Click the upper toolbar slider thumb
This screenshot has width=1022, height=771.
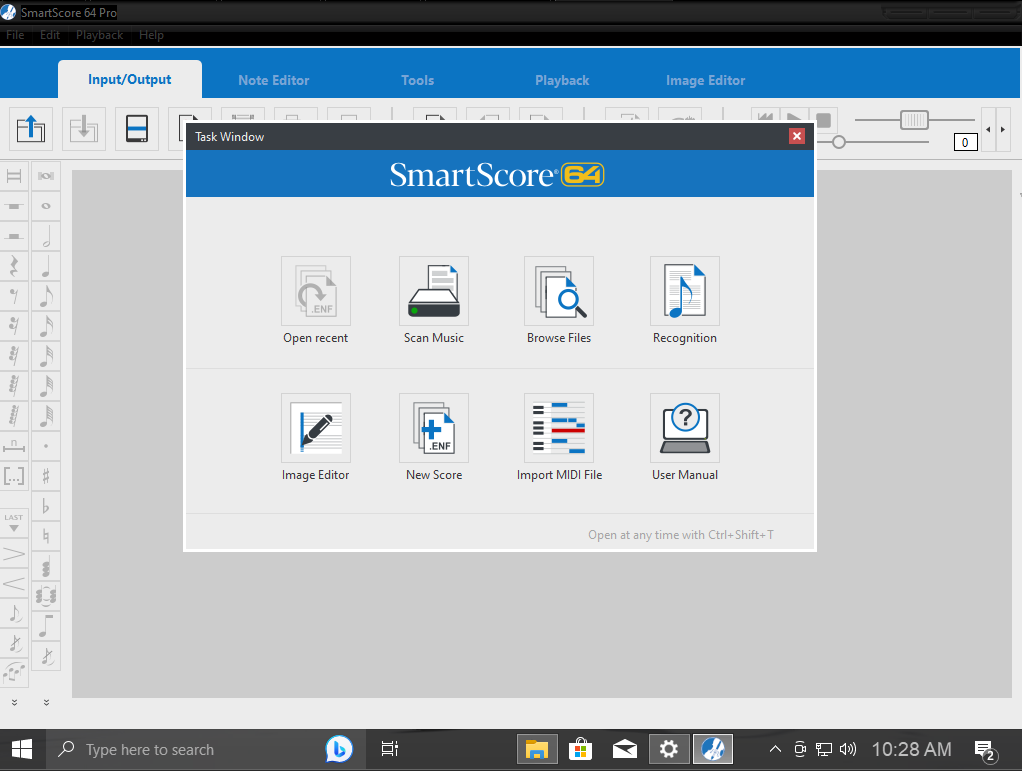914,120
